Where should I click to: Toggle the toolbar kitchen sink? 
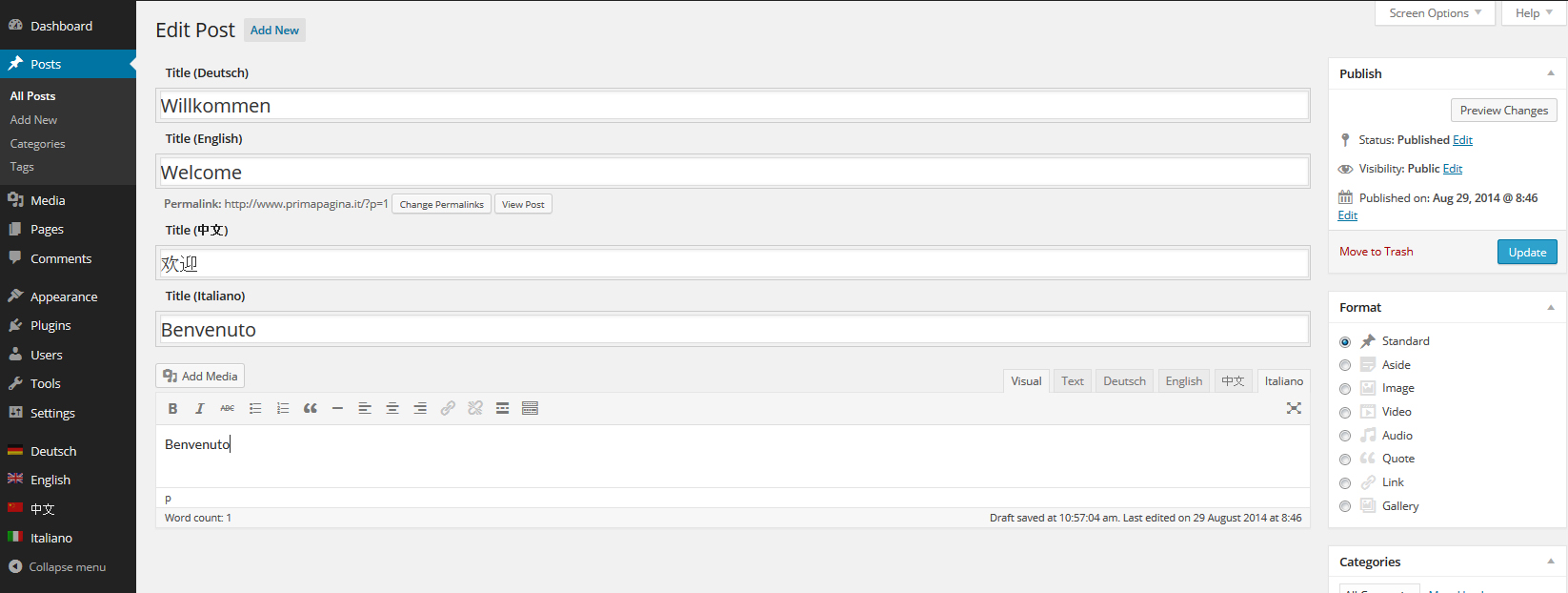point(531,408)
